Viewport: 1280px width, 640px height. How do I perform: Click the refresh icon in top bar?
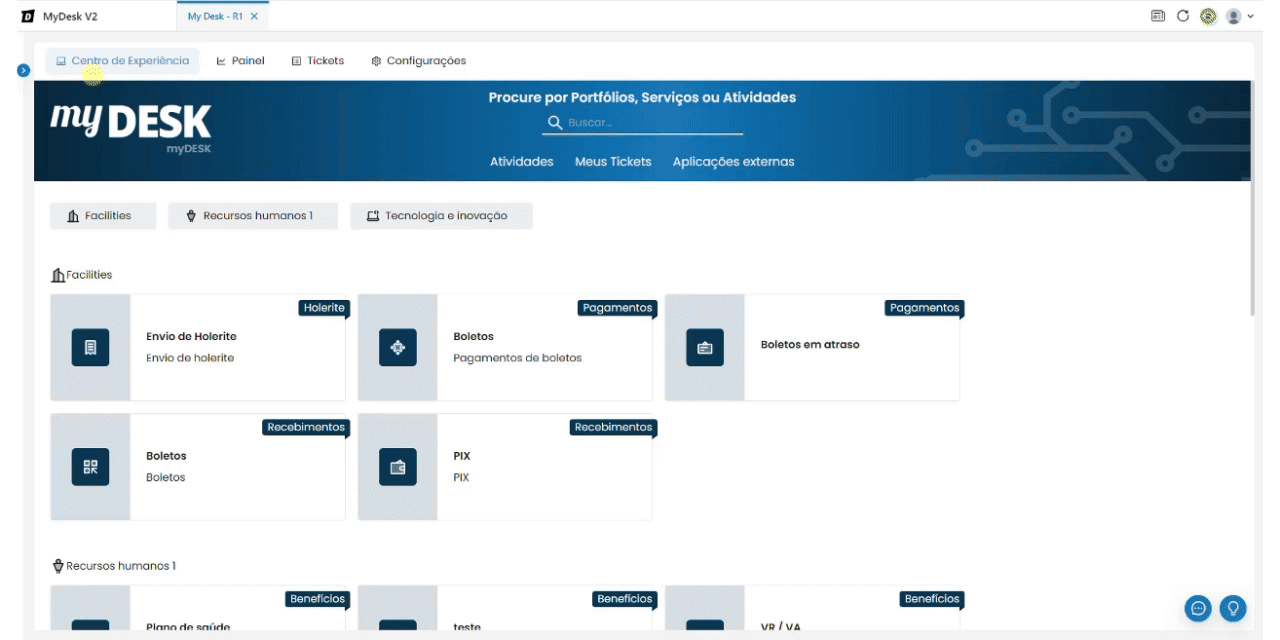[x=1183, y=16]
